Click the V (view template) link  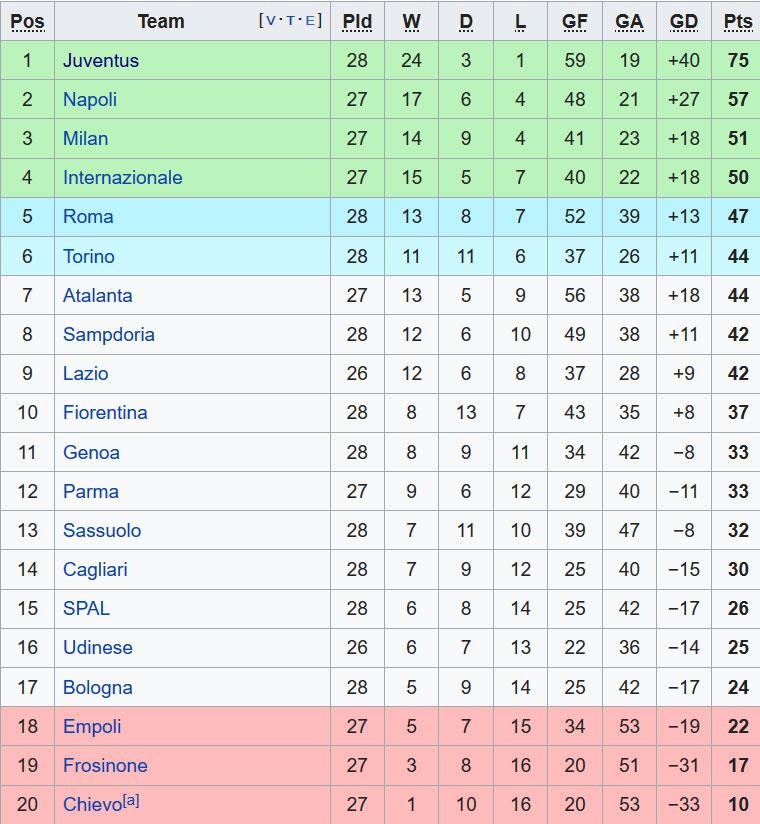[x=271, y=20]
